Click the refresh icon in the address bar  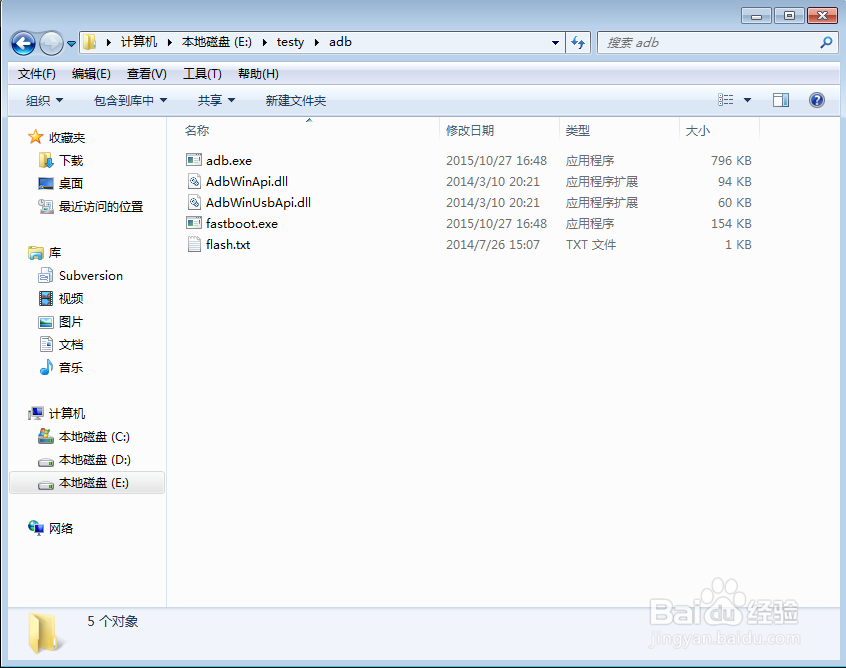pyautogui.click(x=578, y=42)
